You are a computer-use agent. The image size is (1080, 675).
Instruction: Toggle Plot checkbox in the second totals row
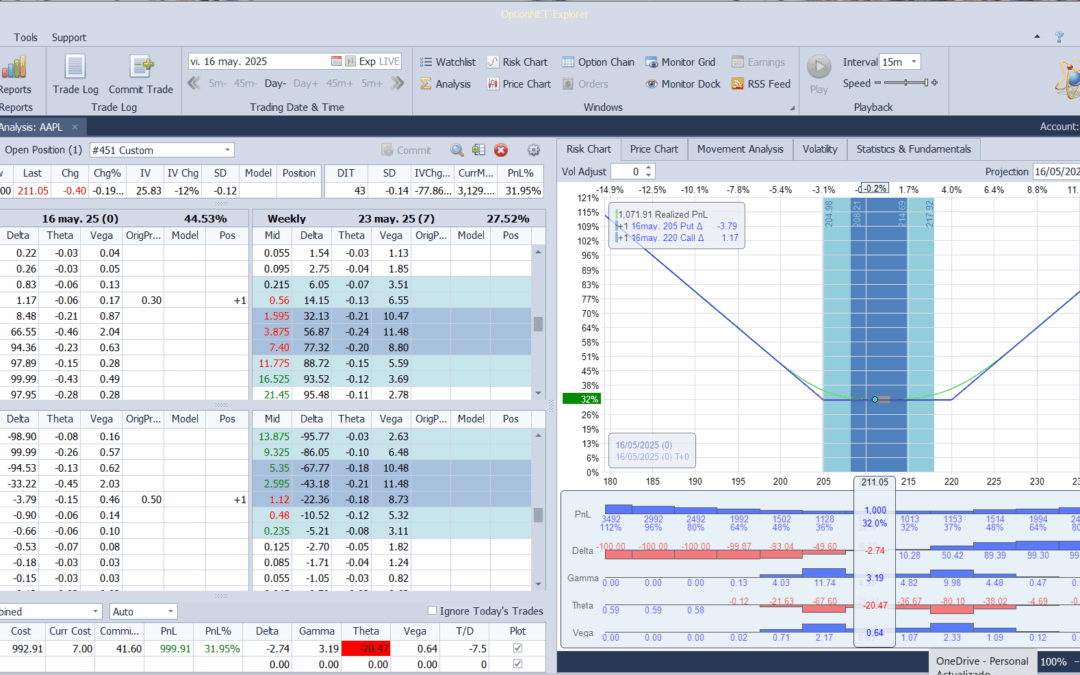[517, 665]
